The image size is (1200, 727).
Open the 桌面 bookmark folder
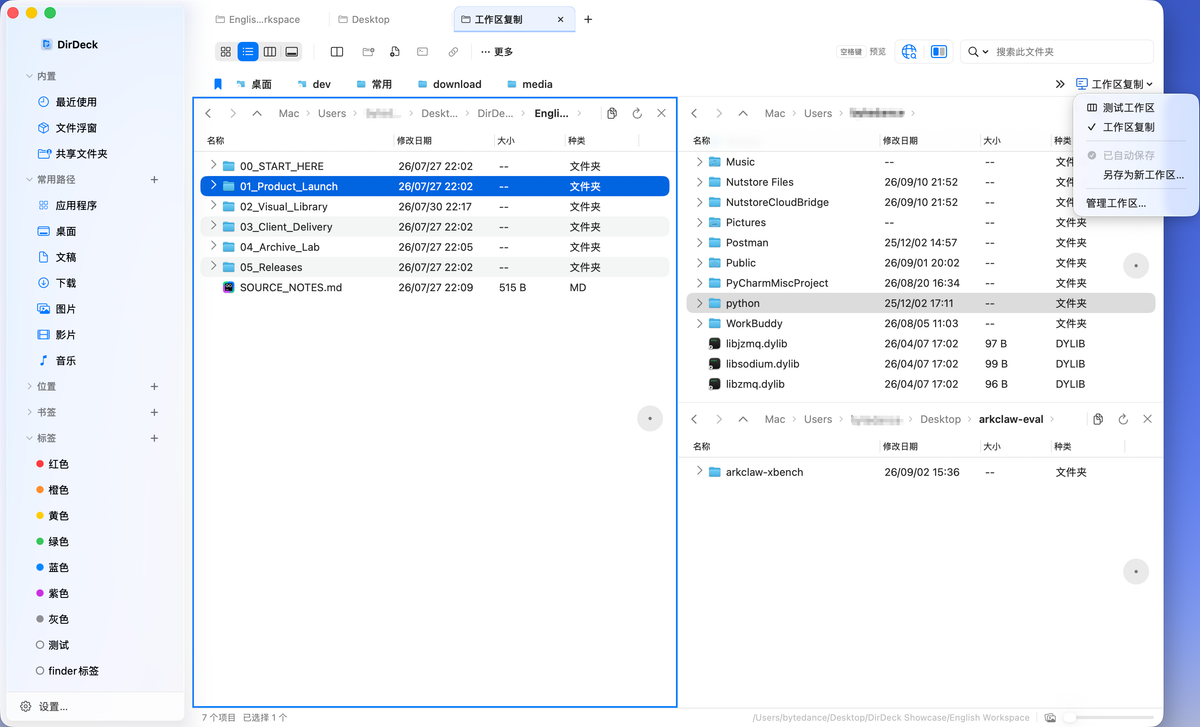click(x=254, y=84)
